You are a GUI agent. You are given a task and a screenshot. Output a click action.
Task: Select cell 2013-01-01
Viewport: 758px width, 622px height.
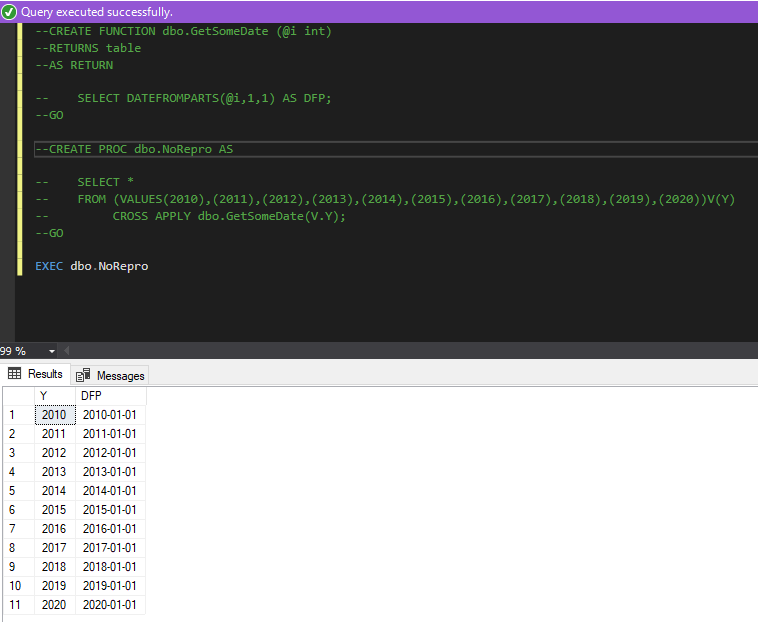click(x=111, y=472)
